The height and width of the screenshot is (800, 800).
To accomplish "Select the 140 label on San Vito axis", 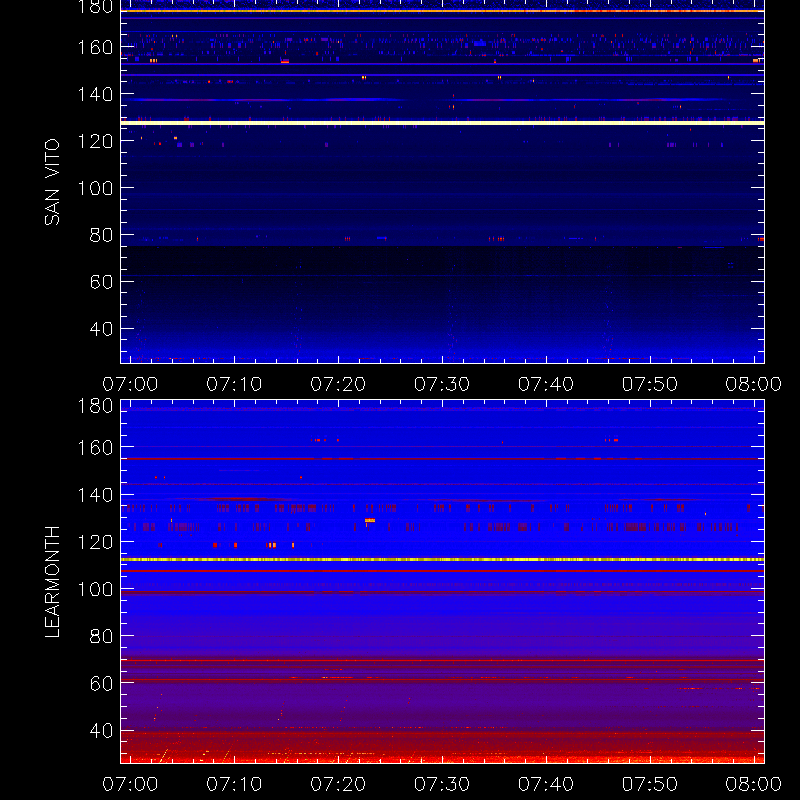I will pos(95,94).
